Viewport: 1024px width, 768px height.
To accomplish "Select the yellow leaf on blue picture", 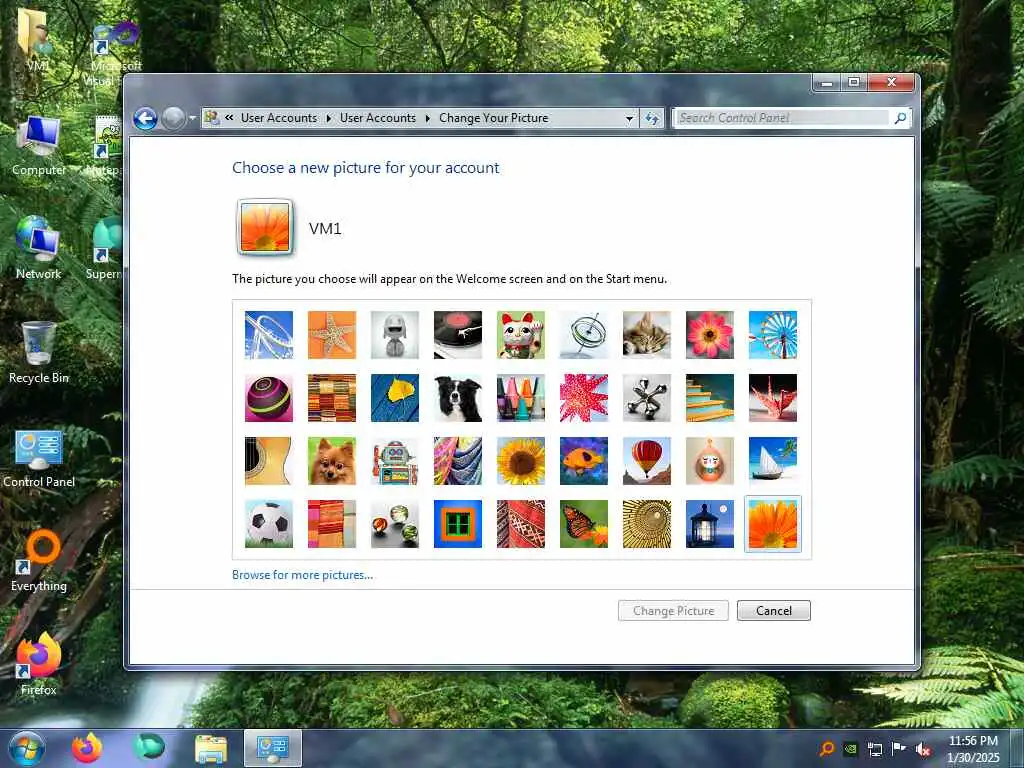I will point(394,398).
